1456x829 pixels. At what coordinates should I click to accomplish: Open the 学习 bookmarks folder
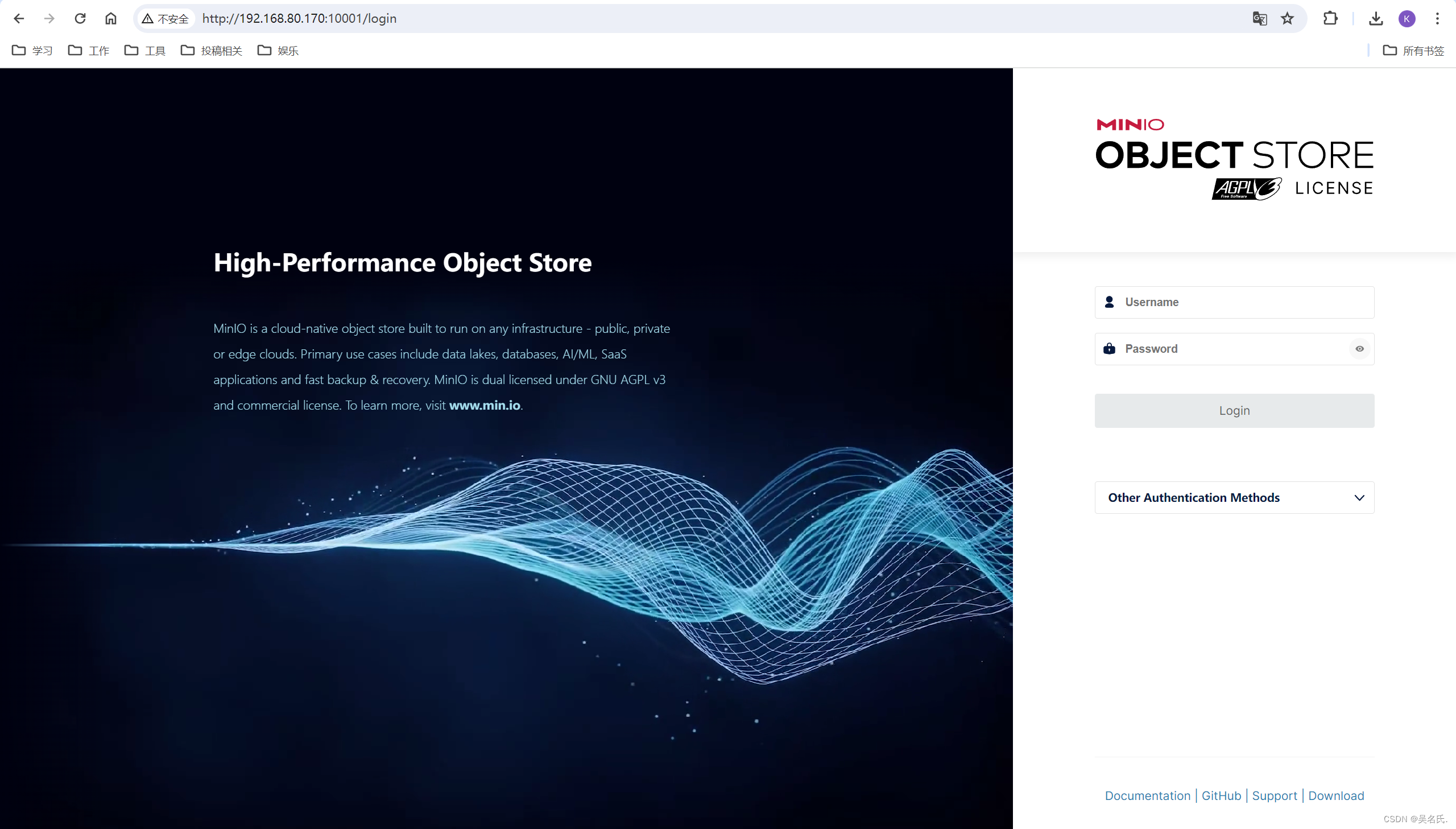pyautogui.click(x=32, y=50)
